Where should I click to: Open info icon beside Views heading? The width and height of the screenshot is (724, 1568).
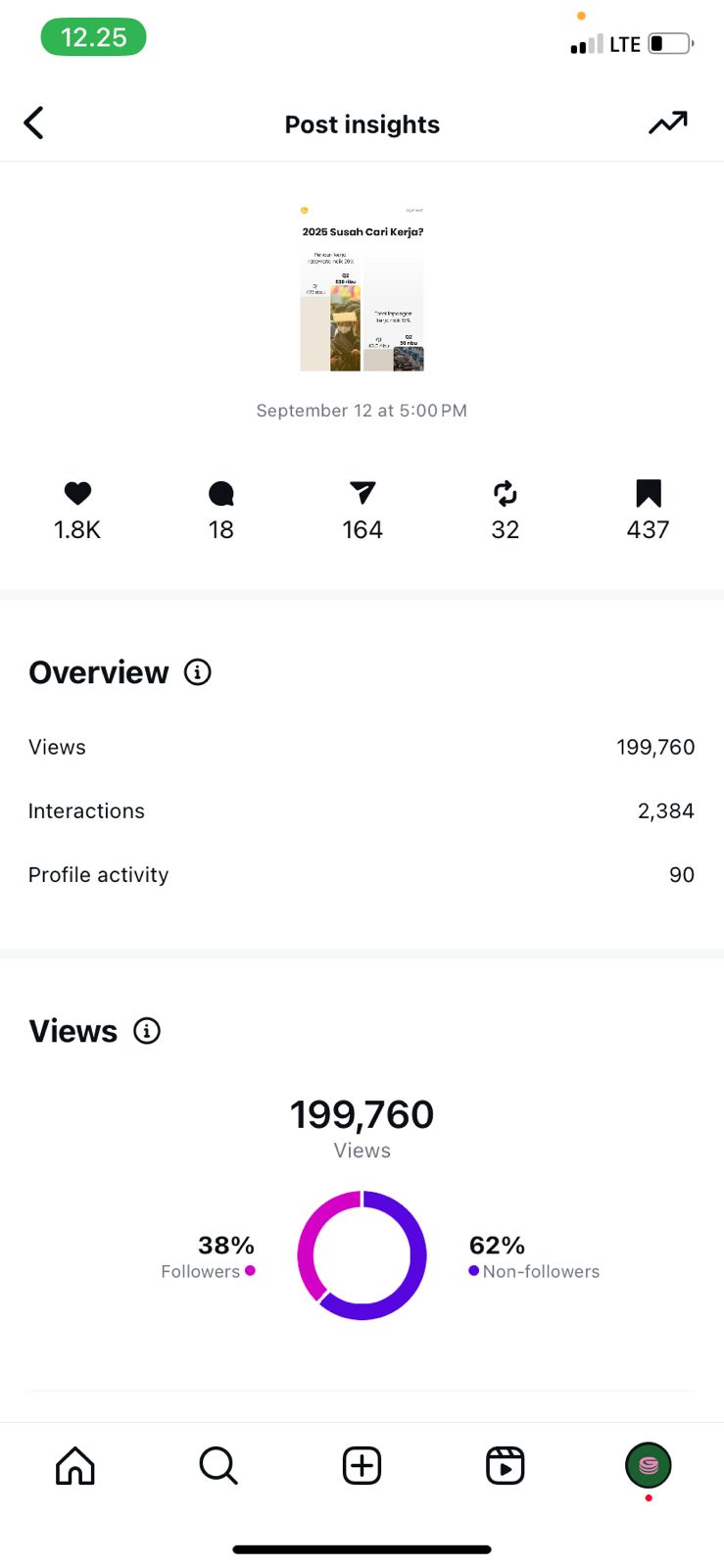pyautogui.click(x=147, y=1031)
